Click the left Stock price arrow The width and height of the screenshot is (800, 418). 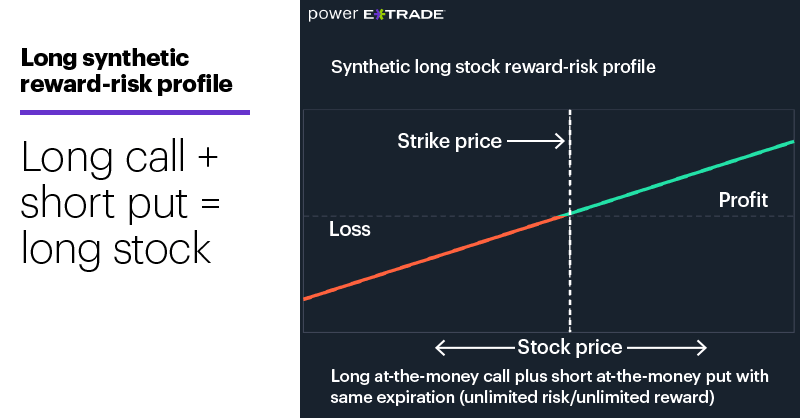474,348
